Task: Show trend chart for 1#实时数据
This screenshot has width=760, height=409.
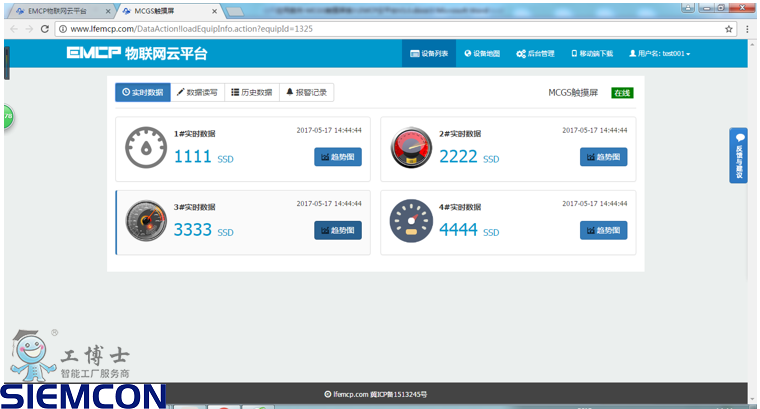Action: tap(338, 157)
